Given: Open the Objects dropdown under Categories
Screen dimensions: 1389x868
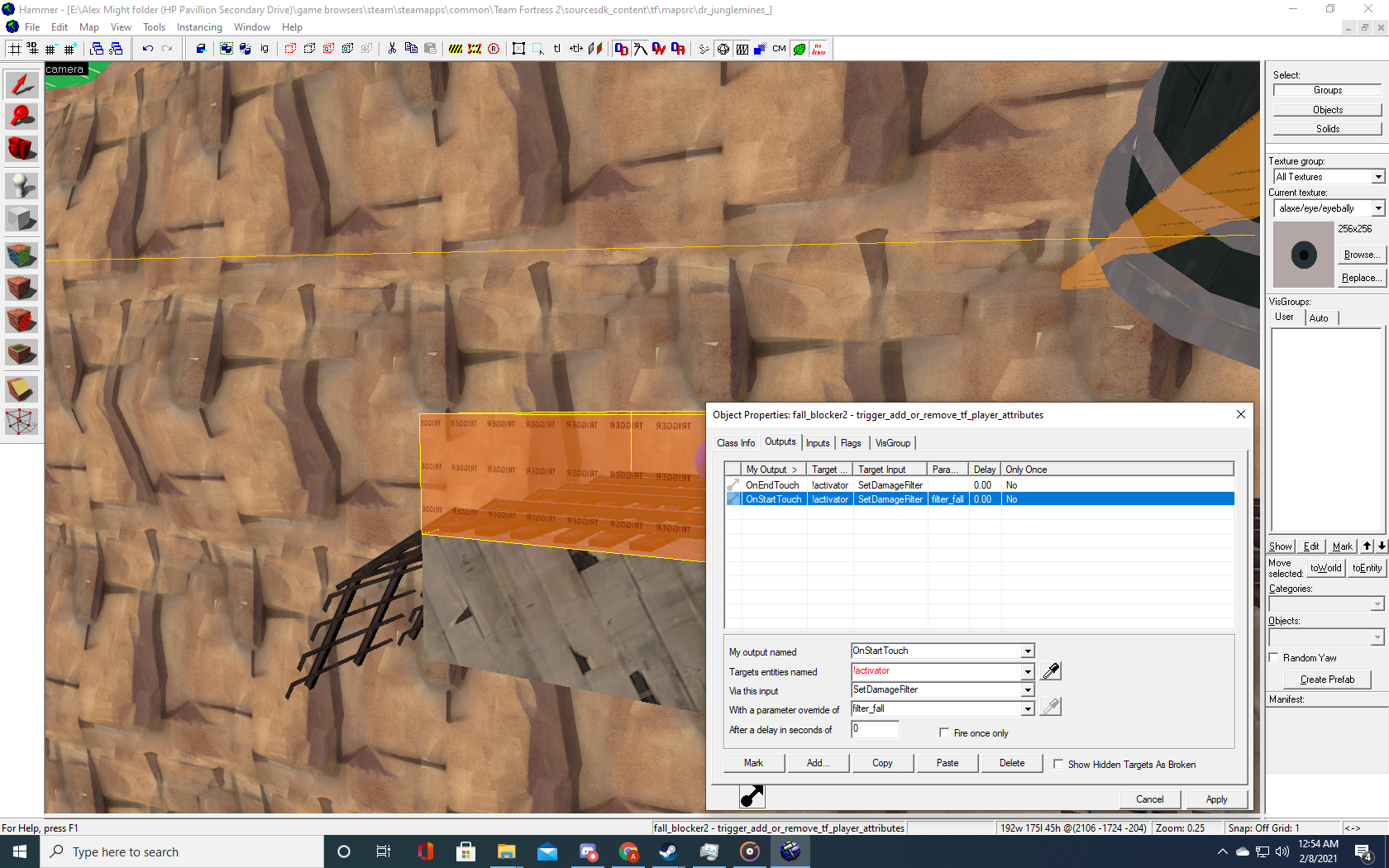Looking at the screenshot, I should (x=1377, y=637).
